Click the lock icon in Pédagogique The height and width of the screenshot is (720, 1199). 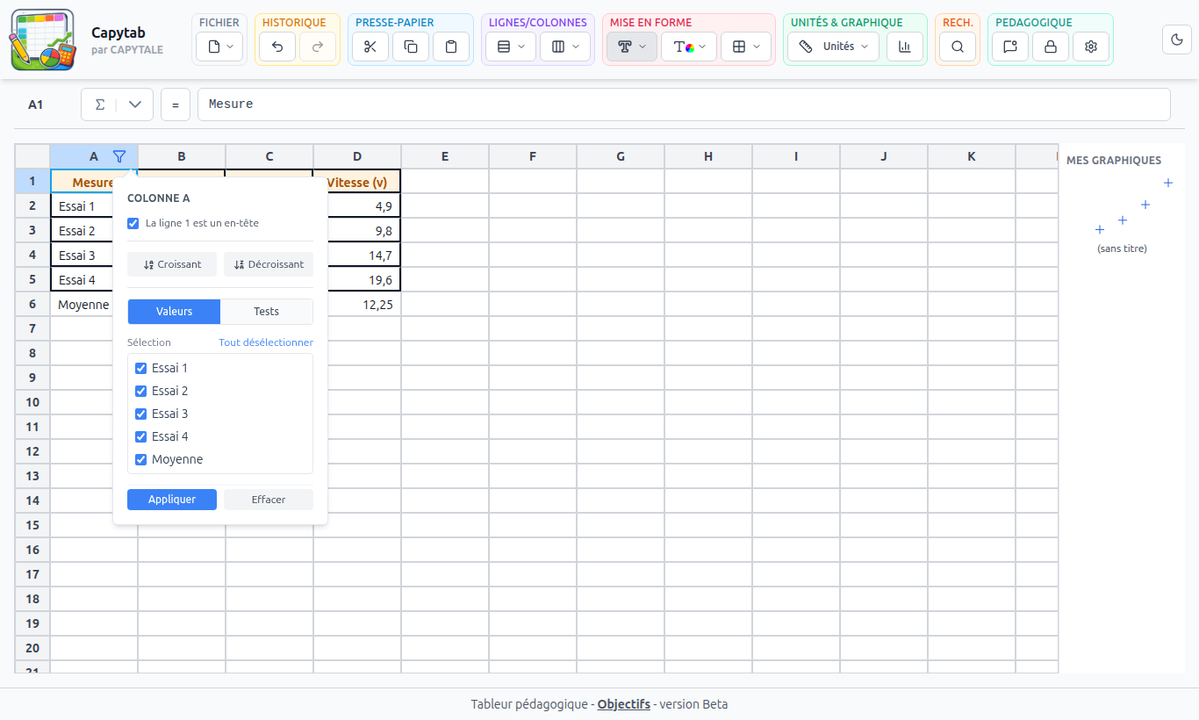(1051, 47)
